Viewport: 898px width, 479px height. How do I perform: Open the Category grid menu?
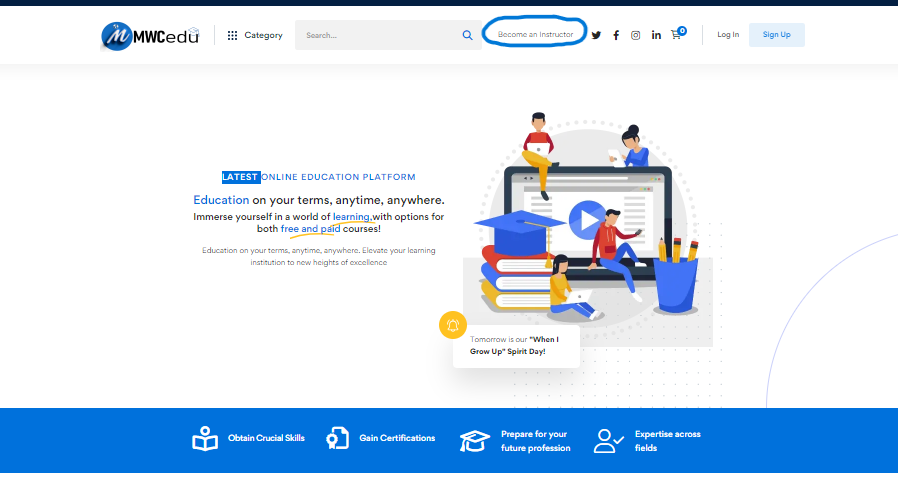(x=255, y=36)
